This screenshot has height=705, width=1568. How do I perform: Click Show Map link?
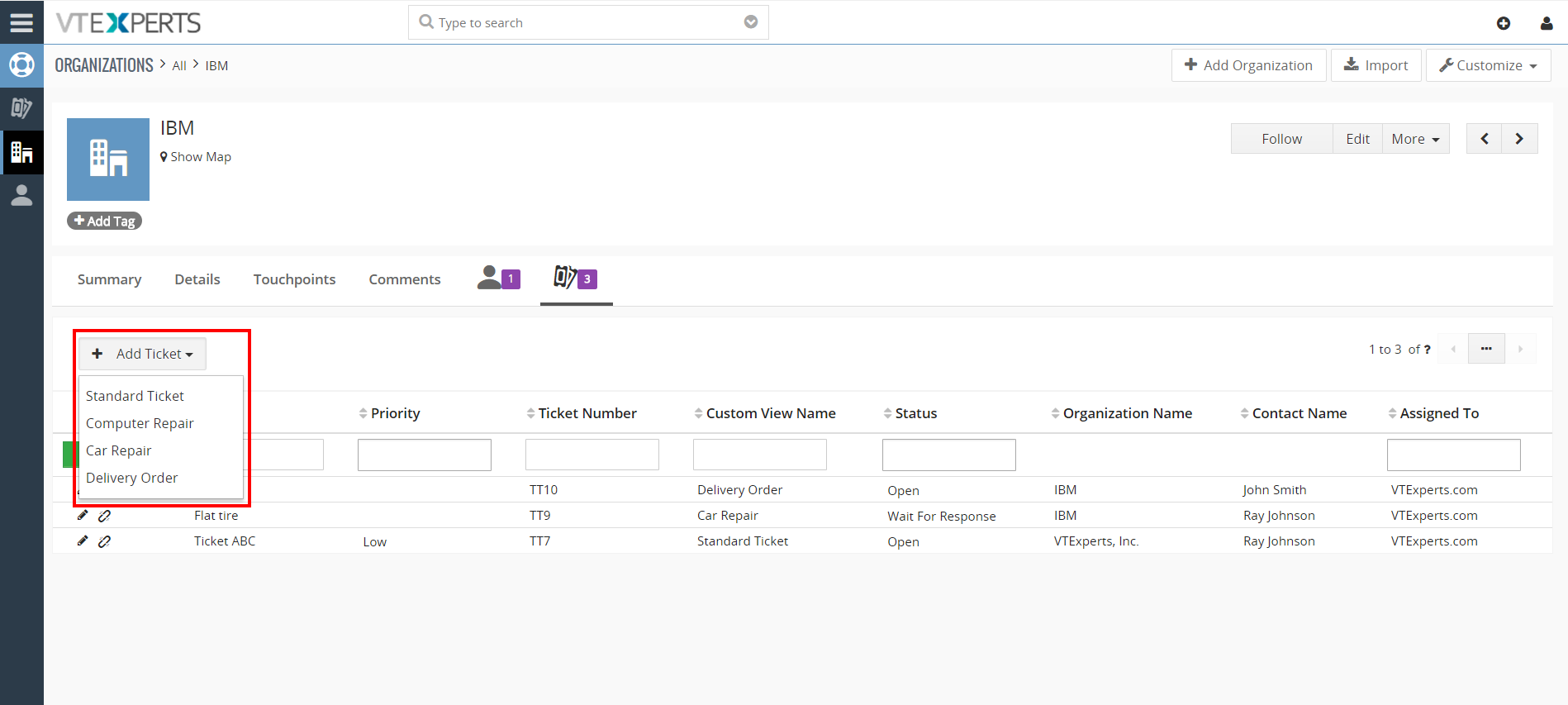pyautogui.click(x=196, y=157)
